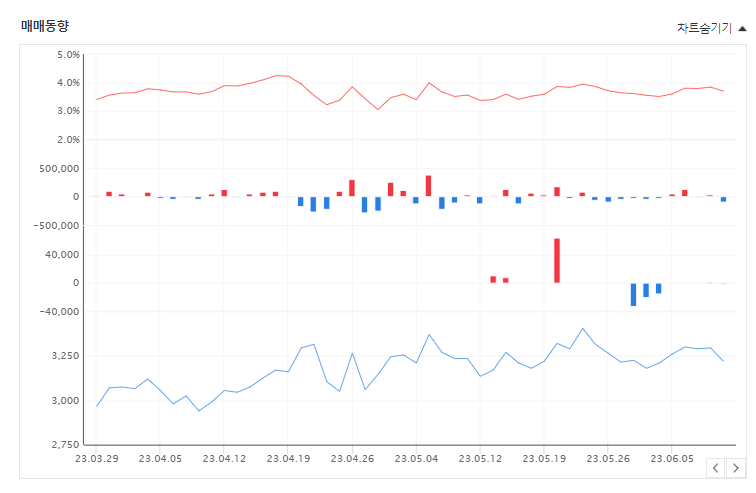Inspect the tall red bar above 23.04.26
Viewport: 756px width, 493px height.
pos(352,188)
